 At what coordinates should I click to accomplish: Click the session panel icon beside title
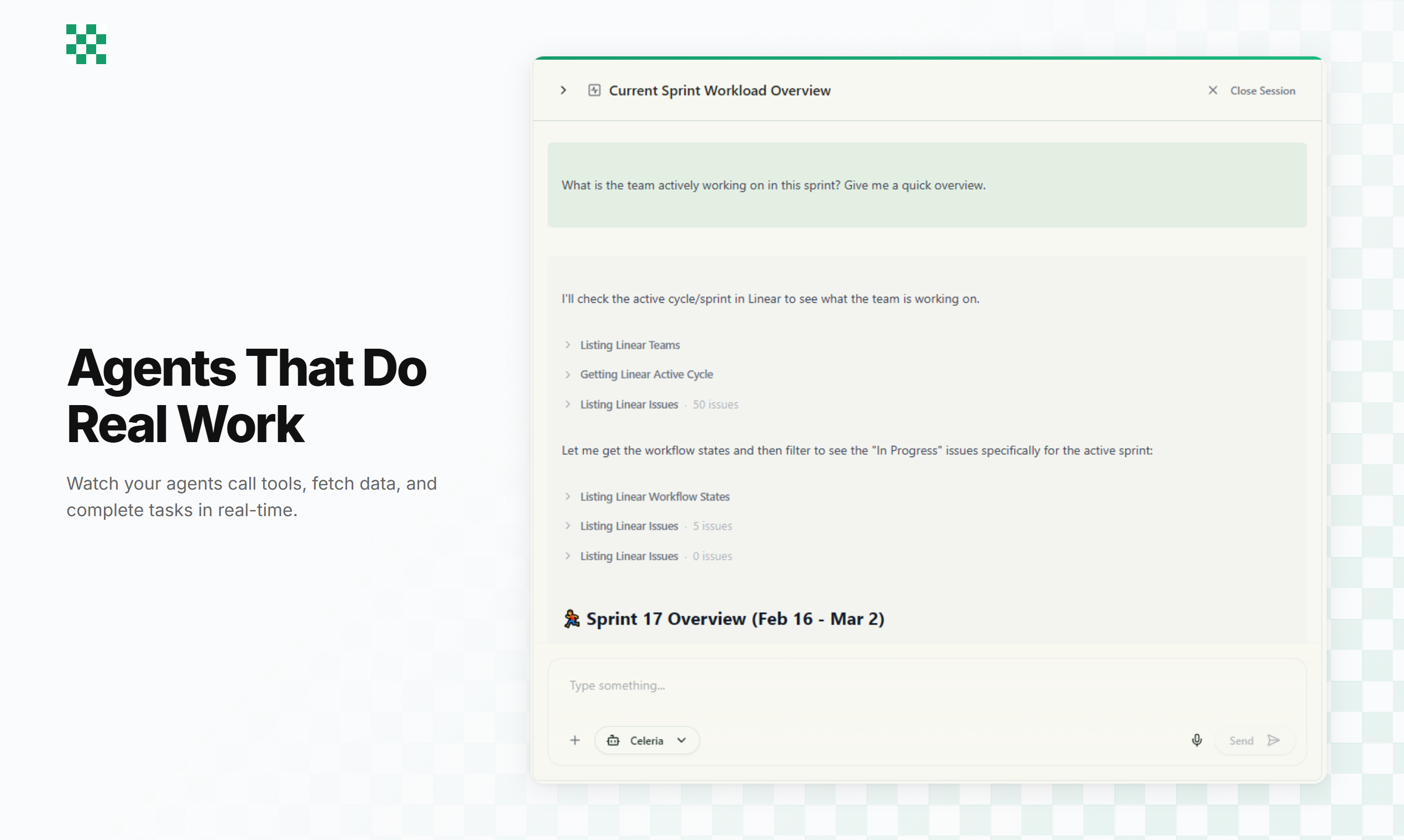pos(594,91)
